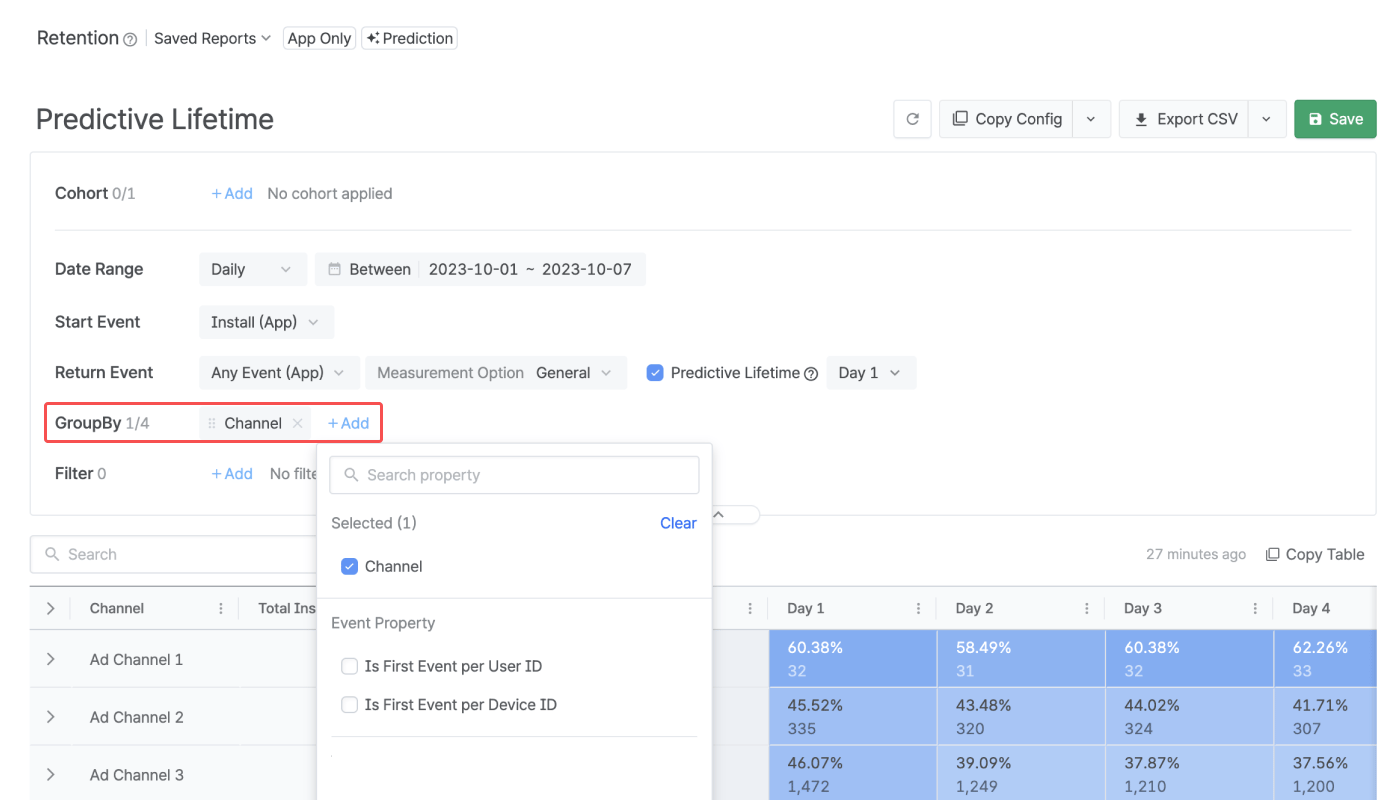
Task: Click the Event Property section label
Action: [383, 623]
